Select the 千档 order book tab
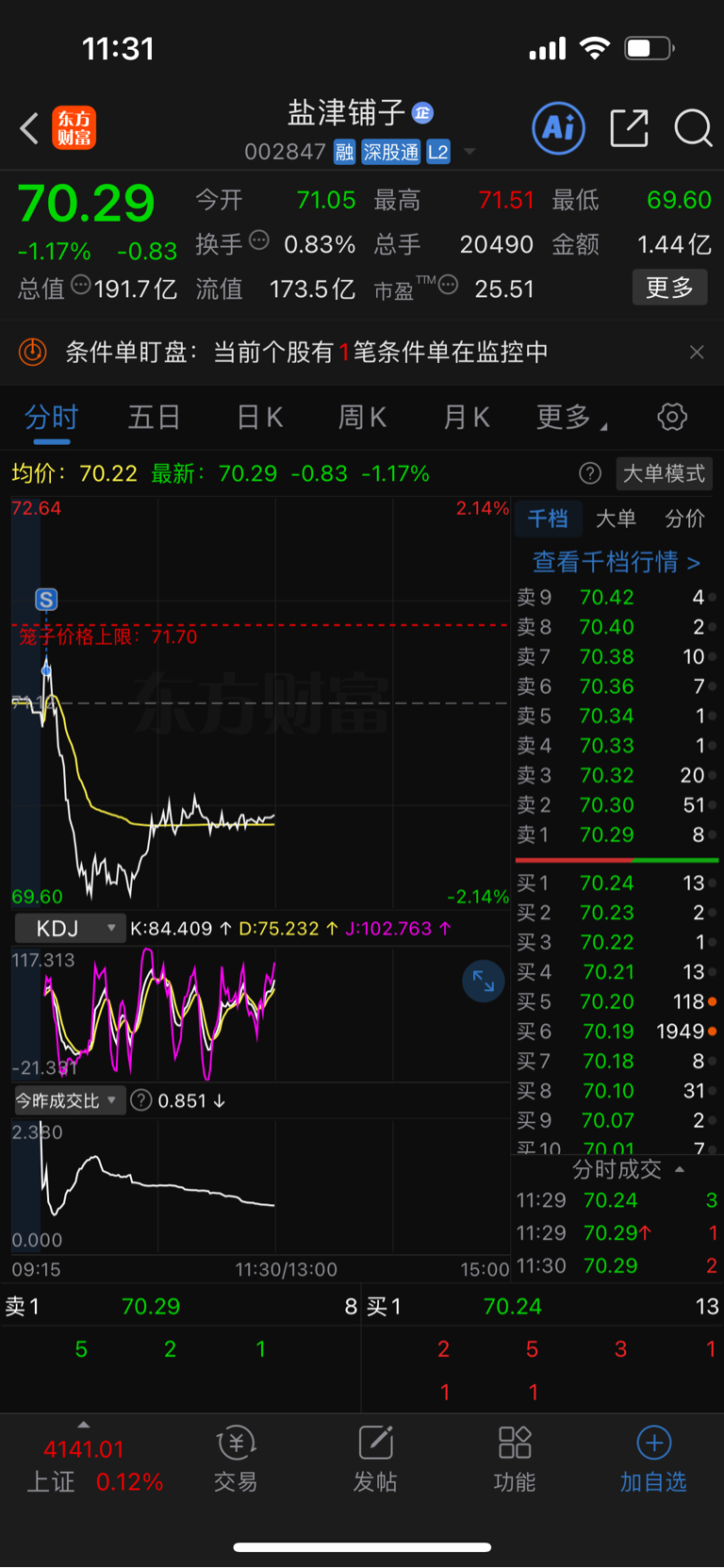This screenshot has height=1568, width=724. [x=548, y=519]
